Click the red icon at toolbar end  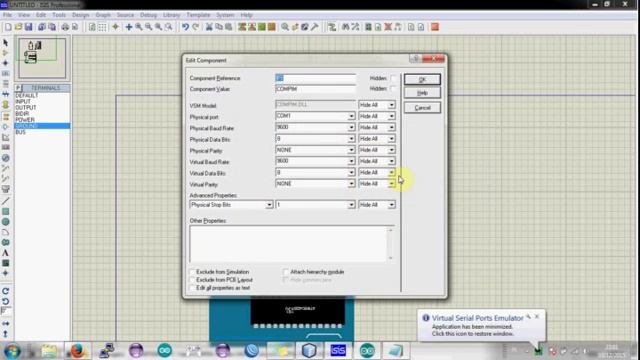[435, 27]
